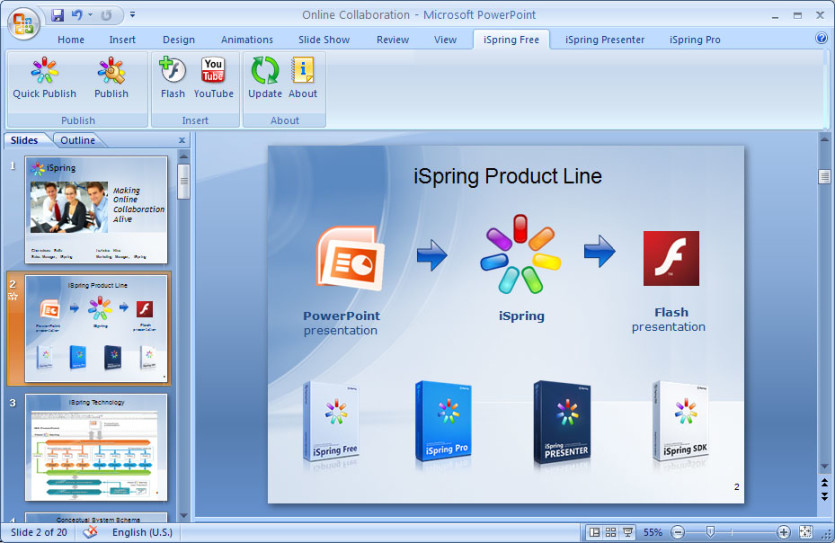The width and height of the screenshot is (835, 543).
Task: Open the About iSpring info
Action: 303,78
